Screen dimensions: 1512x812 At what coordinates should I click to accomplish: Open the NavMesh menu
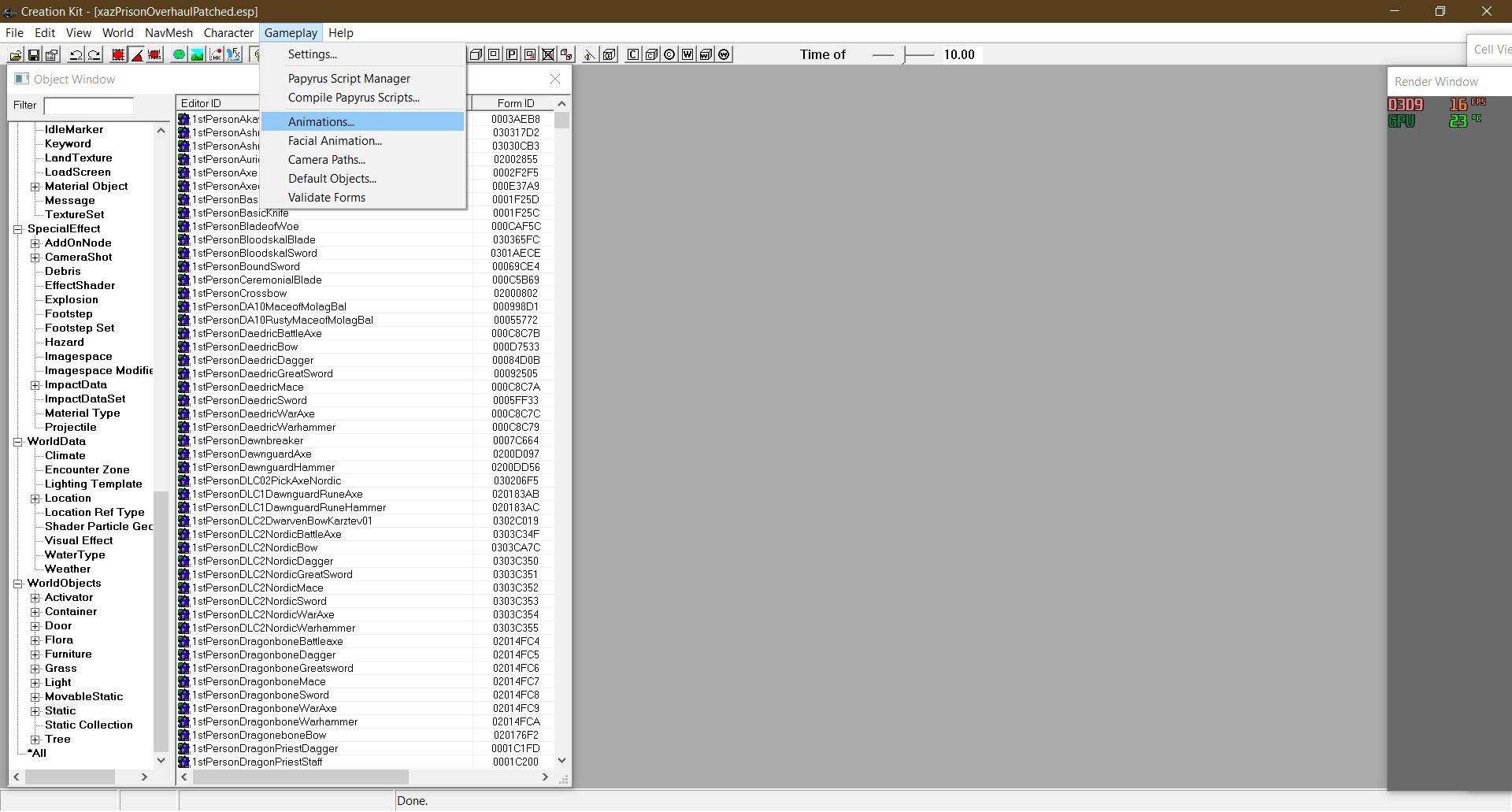pyautogui.click(x=169, y=33)
